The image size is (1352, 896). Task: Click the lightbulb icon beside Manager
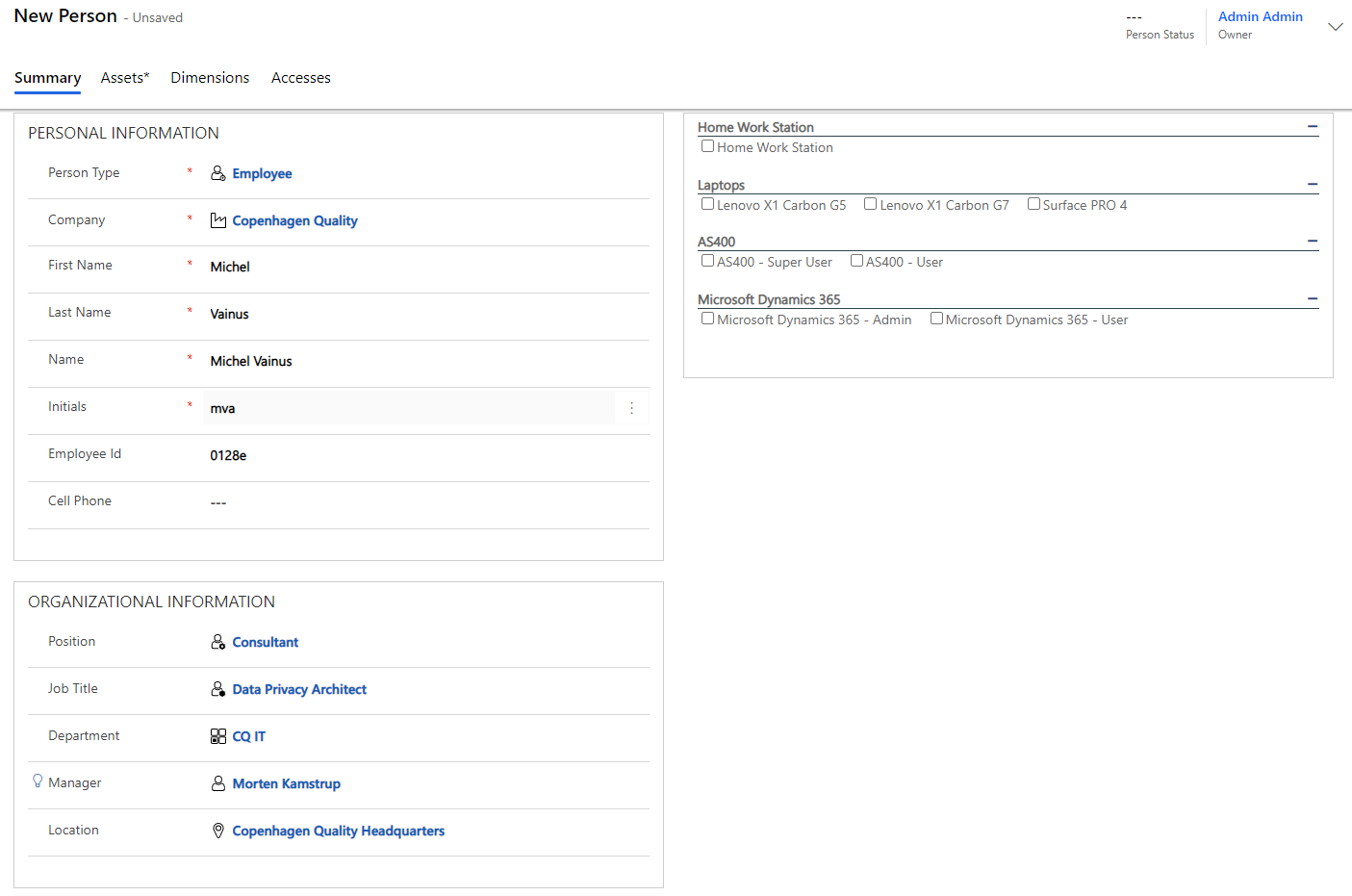click(x=38, y=781)
